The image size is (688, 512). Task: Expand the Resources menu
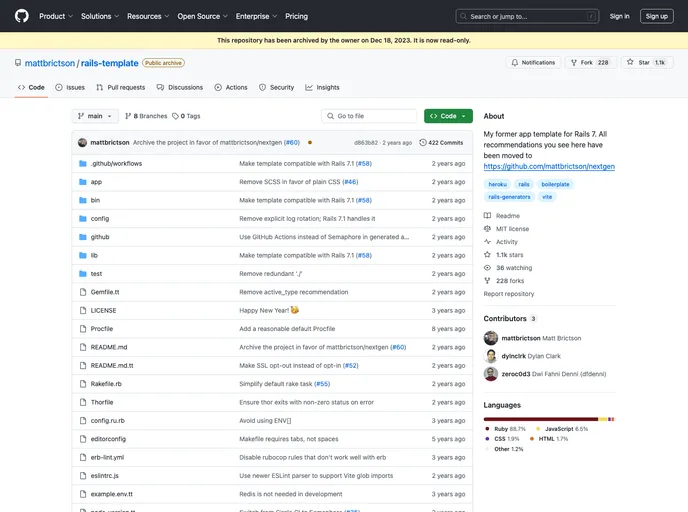coord(148,16)
